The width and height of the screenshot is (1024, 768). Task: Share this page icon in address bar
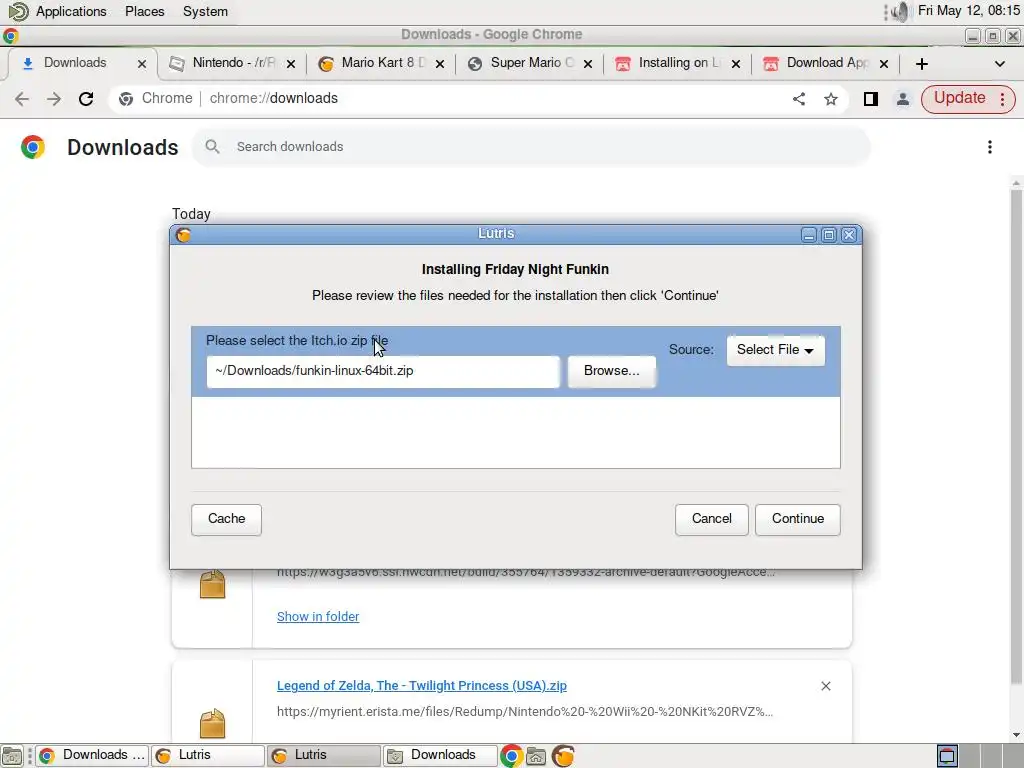[799, 99]
